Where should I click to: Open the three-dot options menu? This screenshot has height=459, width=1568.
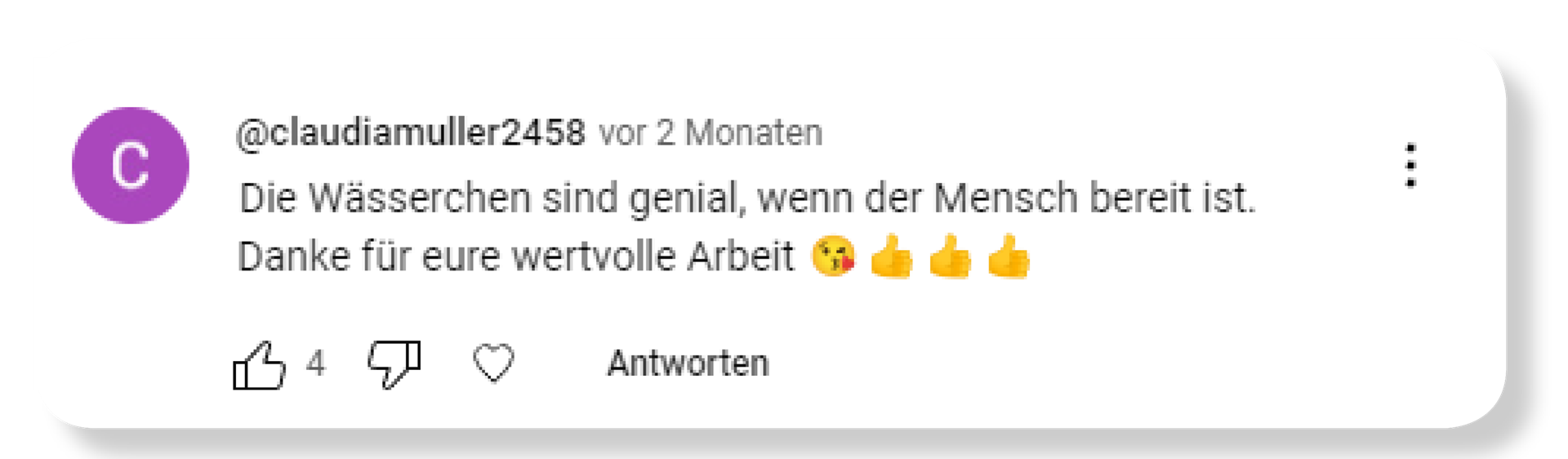[1410, 166]
